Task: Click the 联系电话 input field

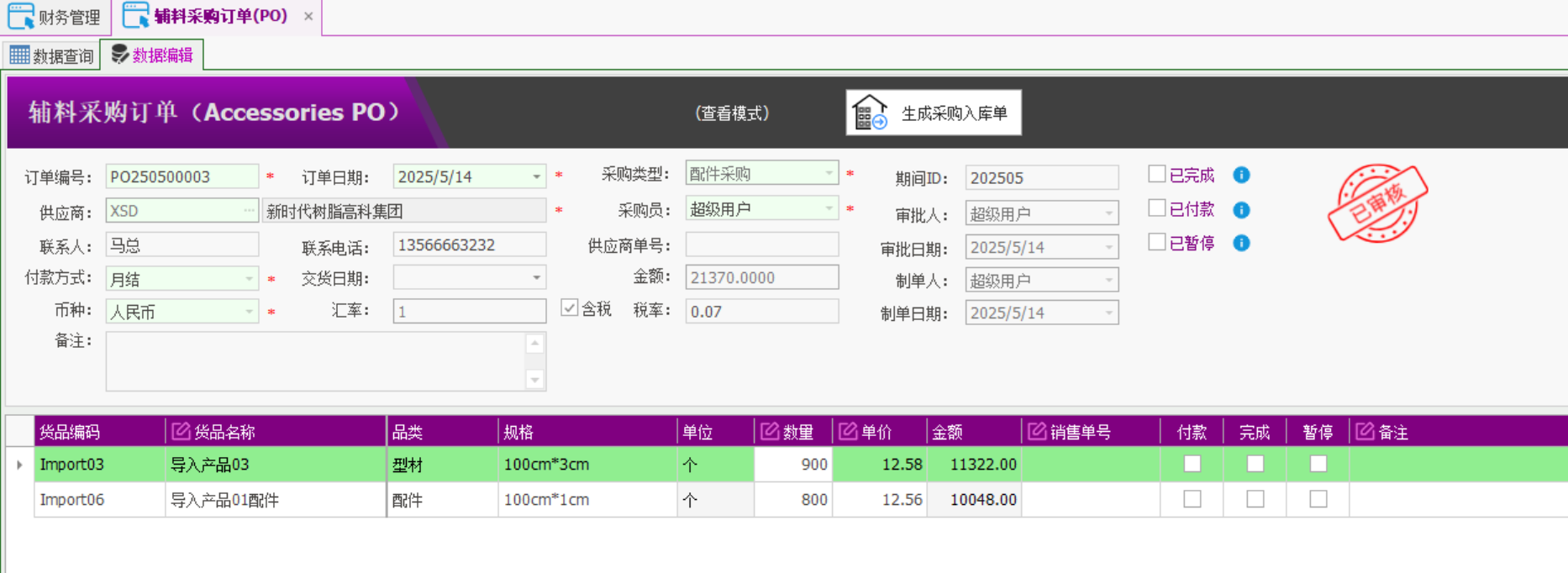Action: [470, 244]
